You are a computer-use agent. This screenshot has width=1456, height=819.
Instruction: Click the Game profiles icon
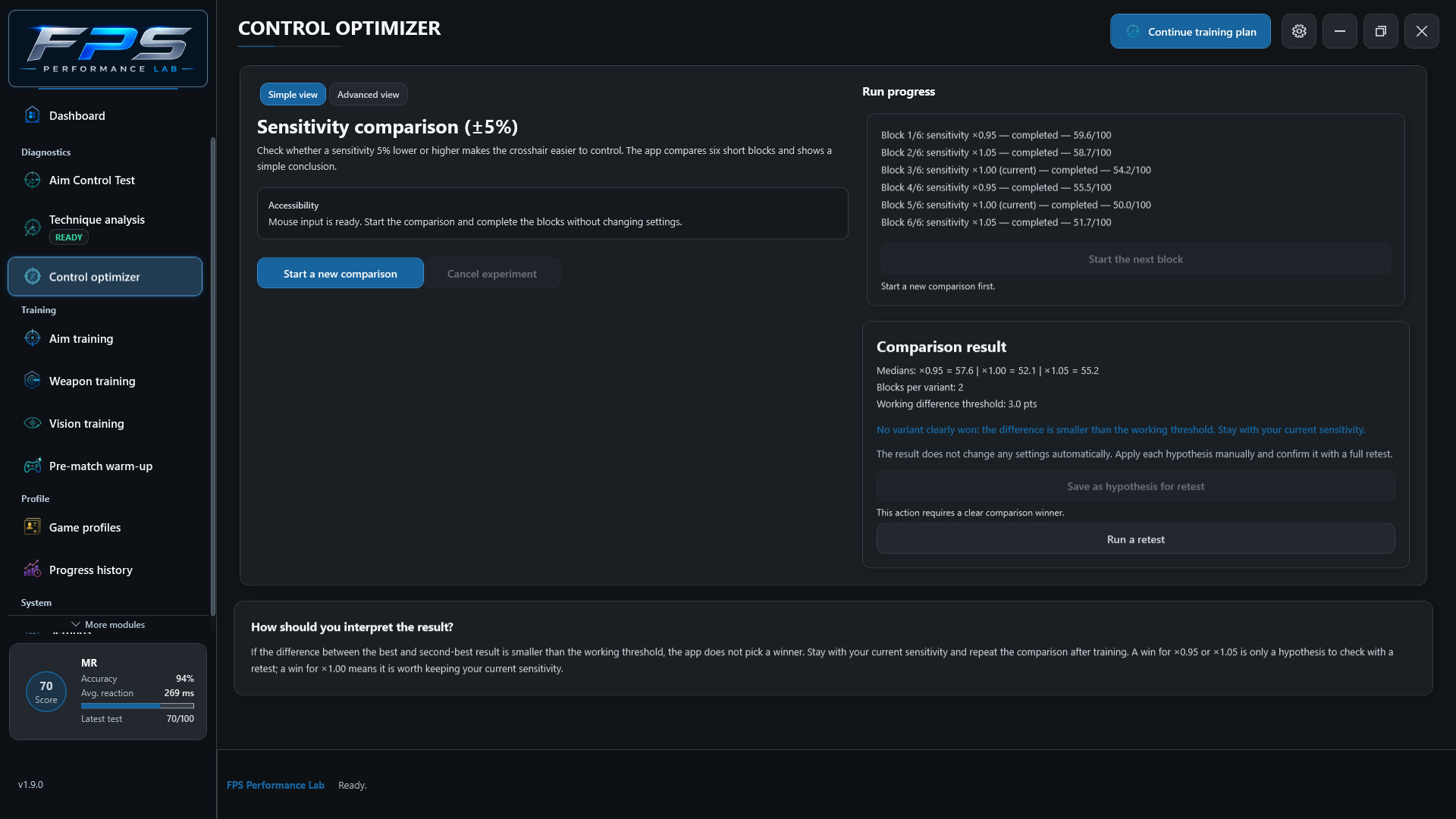tap(32, 527)
